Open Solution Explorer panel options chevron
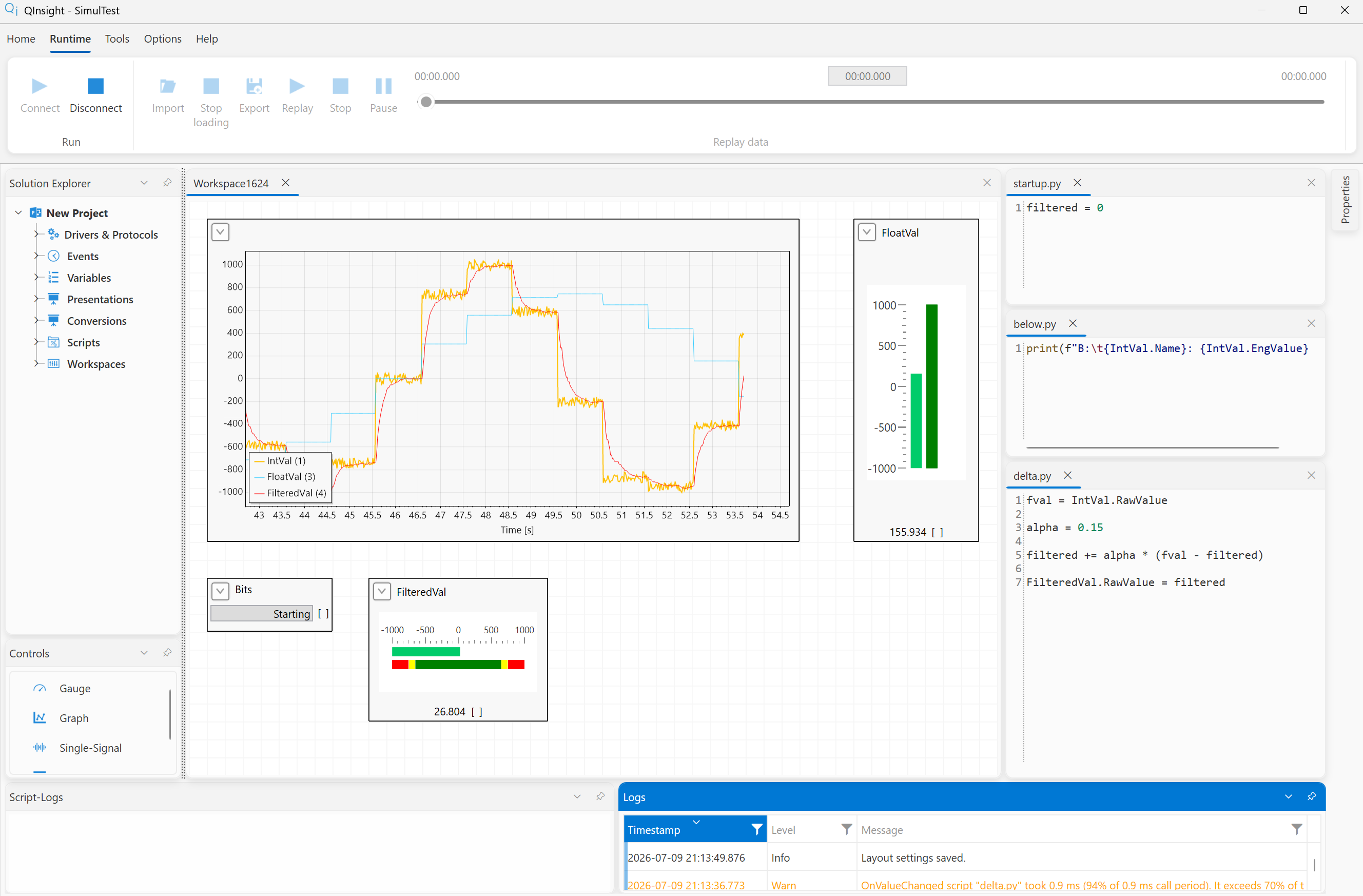This screenshot has height=896, width=1363. point(144,183)
